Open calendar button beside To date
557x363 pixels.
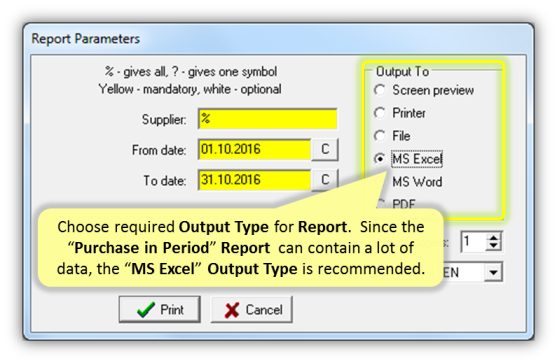(x=325, y=180)
